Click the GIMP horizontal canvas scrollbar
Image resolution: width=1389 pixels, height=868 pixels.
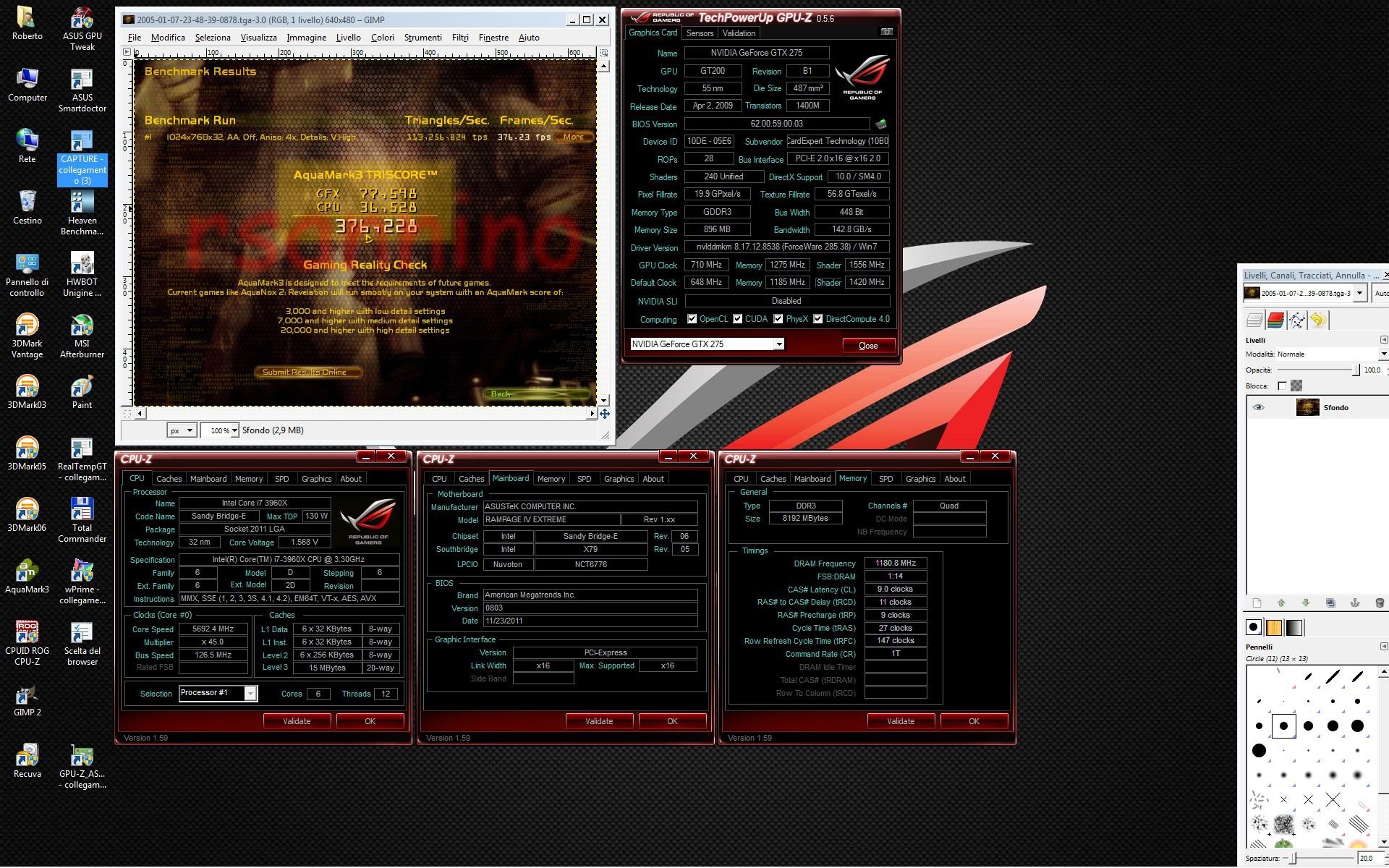click(x=365, y=414)
